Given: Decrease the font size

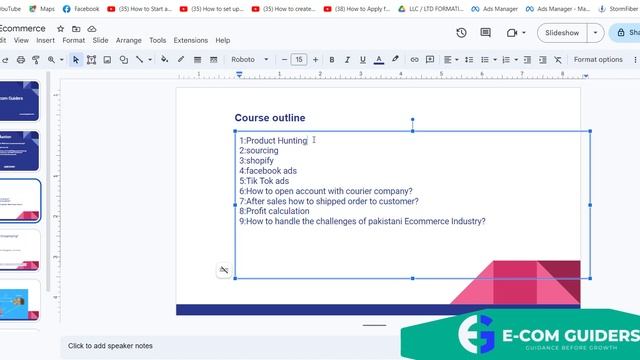Looking at the screenshot, I should [284, 60].
